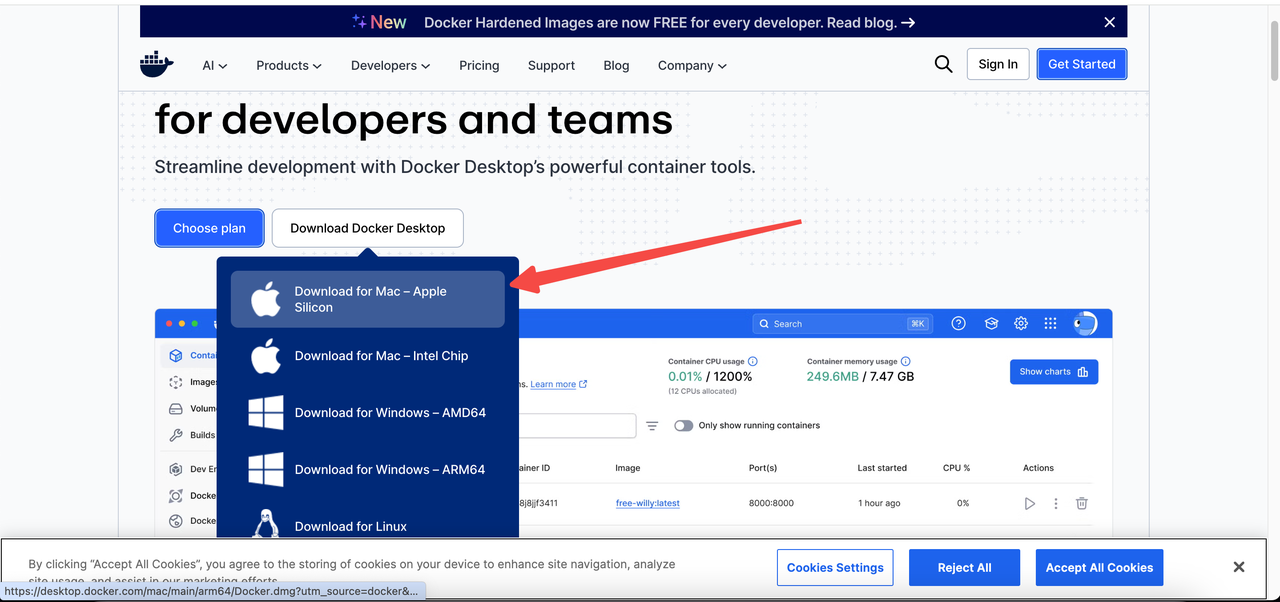Screen dimensions: 1280x602
Task: Click the Port(s) column header
Action: click(762, 468)
